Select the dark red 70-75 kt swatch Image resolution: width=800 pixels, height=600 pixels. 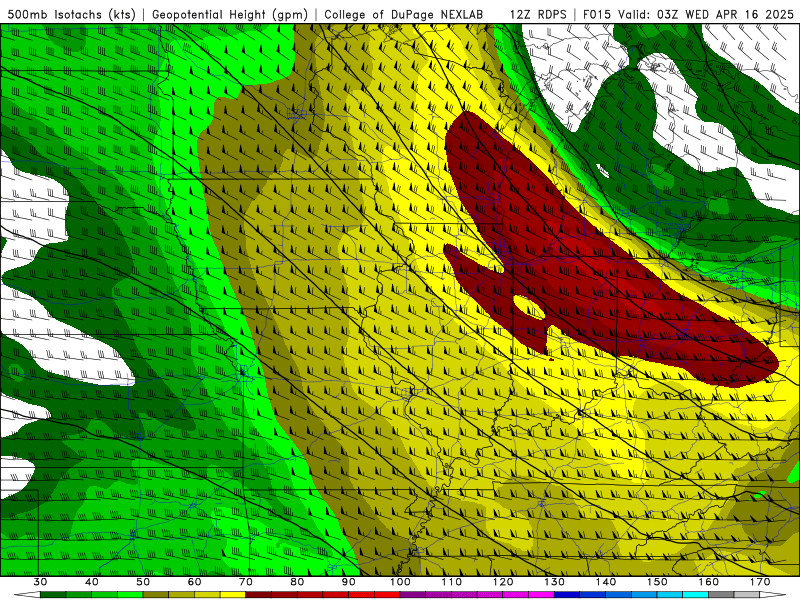click(259, 595)
